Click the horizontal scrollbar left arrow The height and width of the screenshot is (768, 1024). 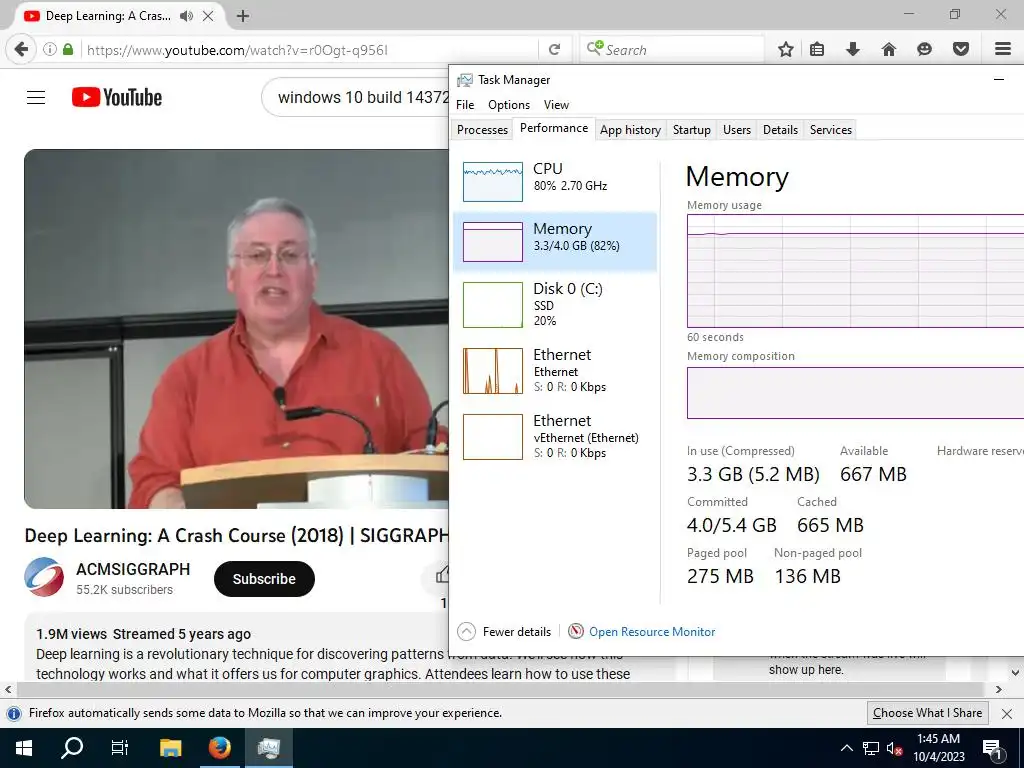[8, 690]
